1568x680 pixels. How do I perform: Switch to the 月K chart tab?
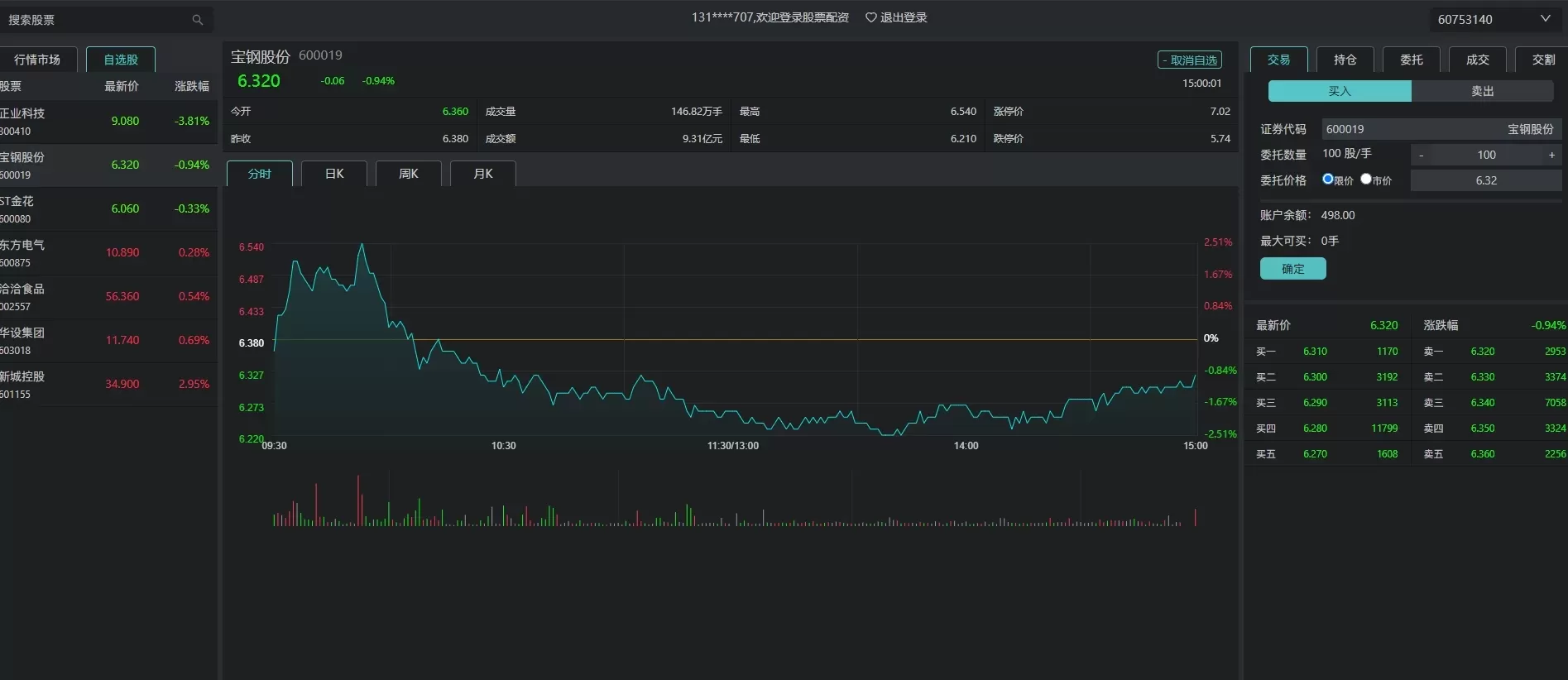[x=482, y=174]
